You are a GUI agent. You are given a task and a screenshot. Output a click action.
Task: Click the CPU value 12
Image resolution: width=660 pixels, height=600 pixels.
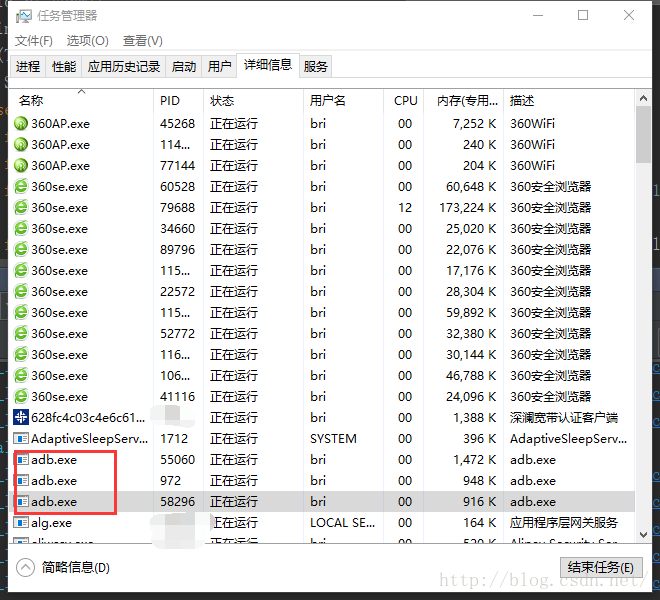pyautogui.click(x=405, y=208)
